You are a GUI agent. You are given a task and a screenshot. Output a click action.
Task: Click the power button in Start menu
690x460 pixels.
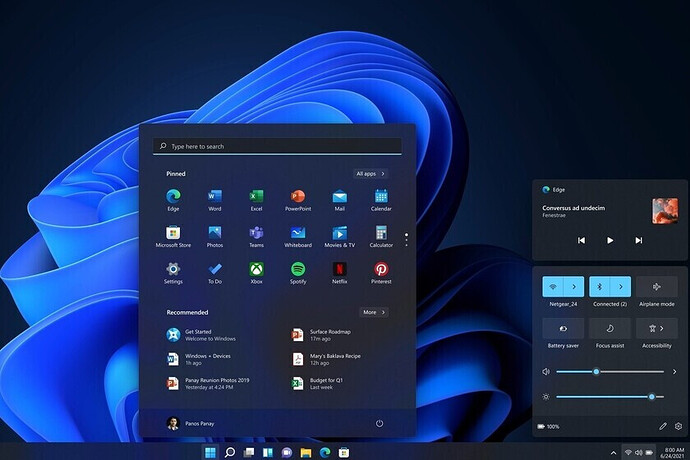[379, 423]
